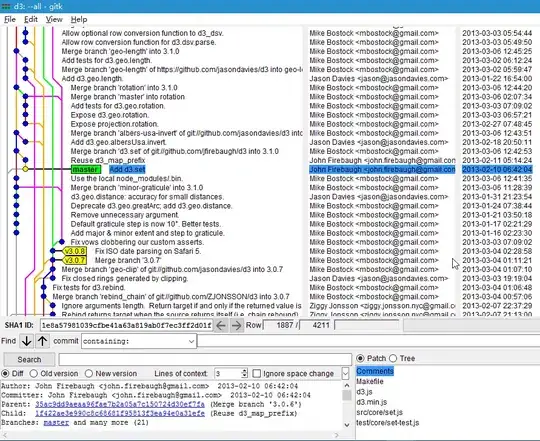Open the View menu
540x441 pixels.
click(x=54, y=20)
